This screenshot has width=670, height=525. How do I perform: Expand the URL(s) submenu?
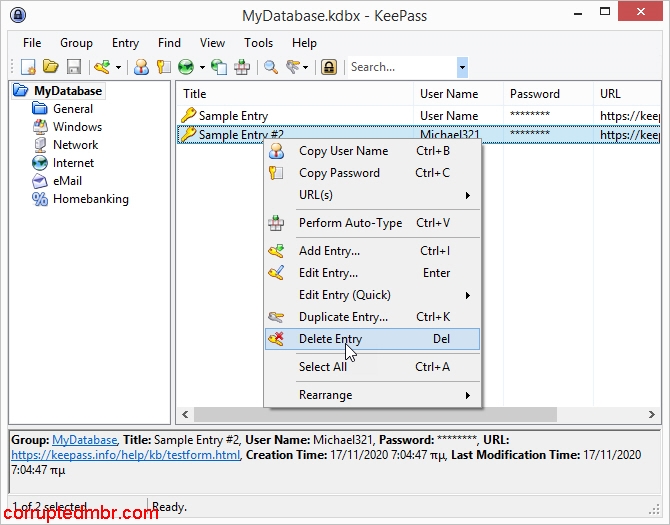point(372,195)
